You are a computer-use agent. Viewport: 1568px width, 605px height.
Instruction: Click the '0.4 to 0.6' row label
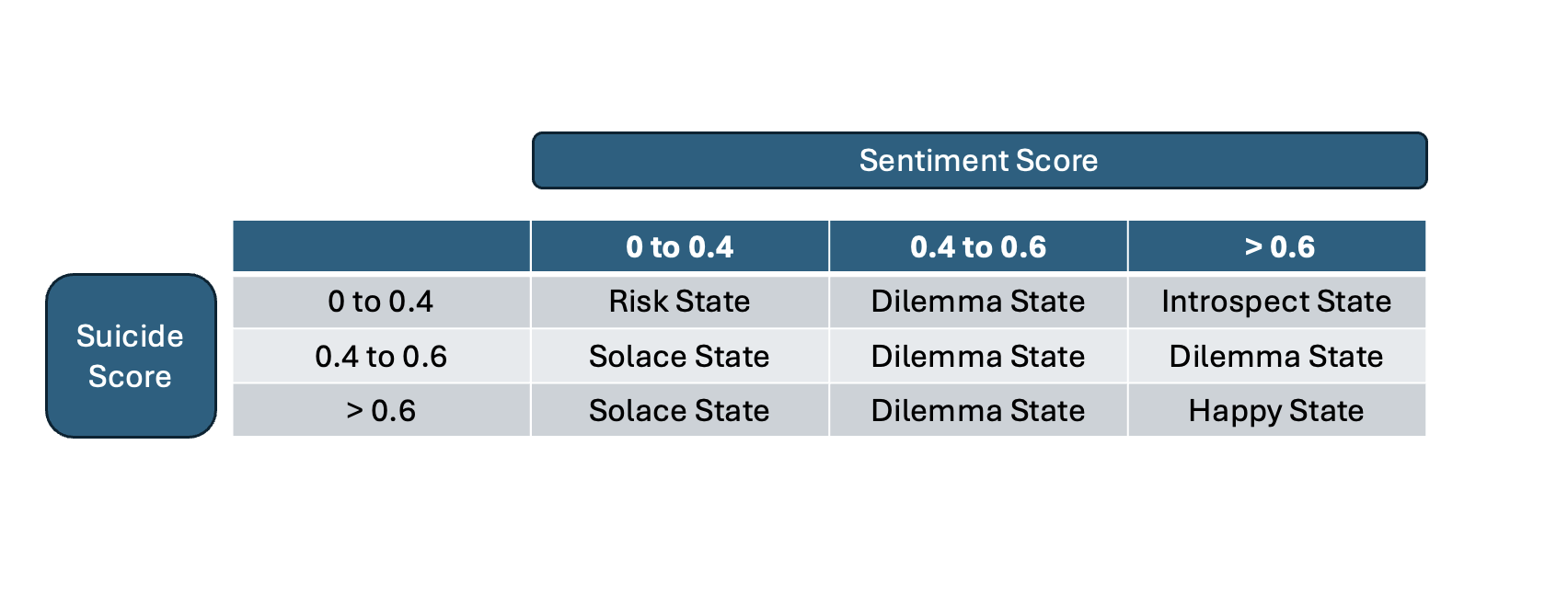point(381,357)
